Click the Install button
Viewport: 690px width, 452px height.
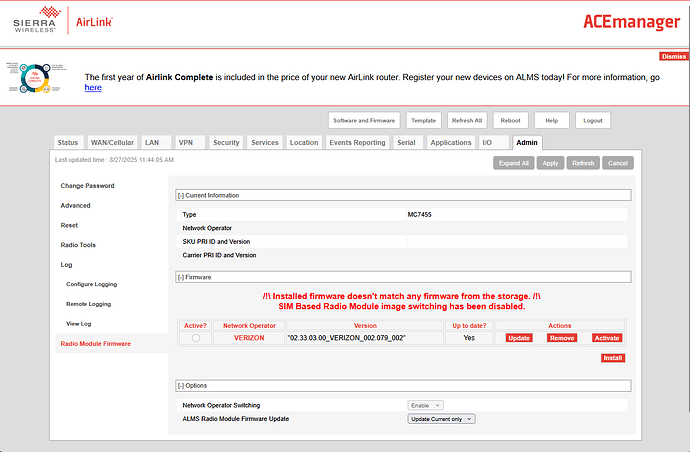(x=613, y=358)
